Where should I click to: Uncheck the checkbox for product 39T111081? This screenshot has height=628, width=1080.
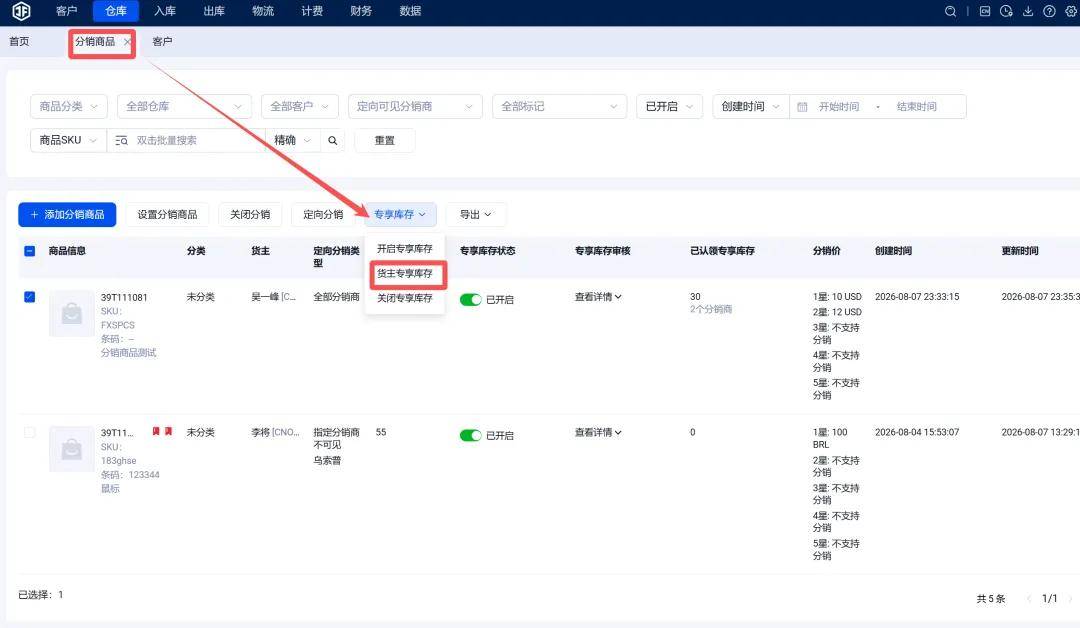coord(30,297)
